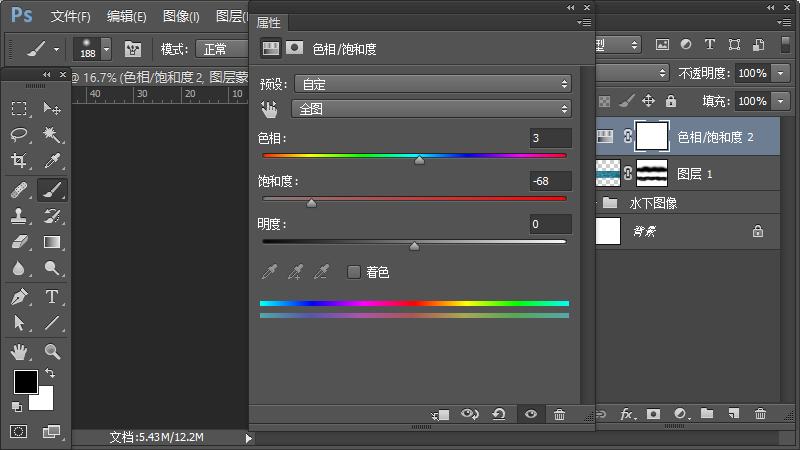
Task: Open Properties panel flyout menu
Action: tap(584, 22)
